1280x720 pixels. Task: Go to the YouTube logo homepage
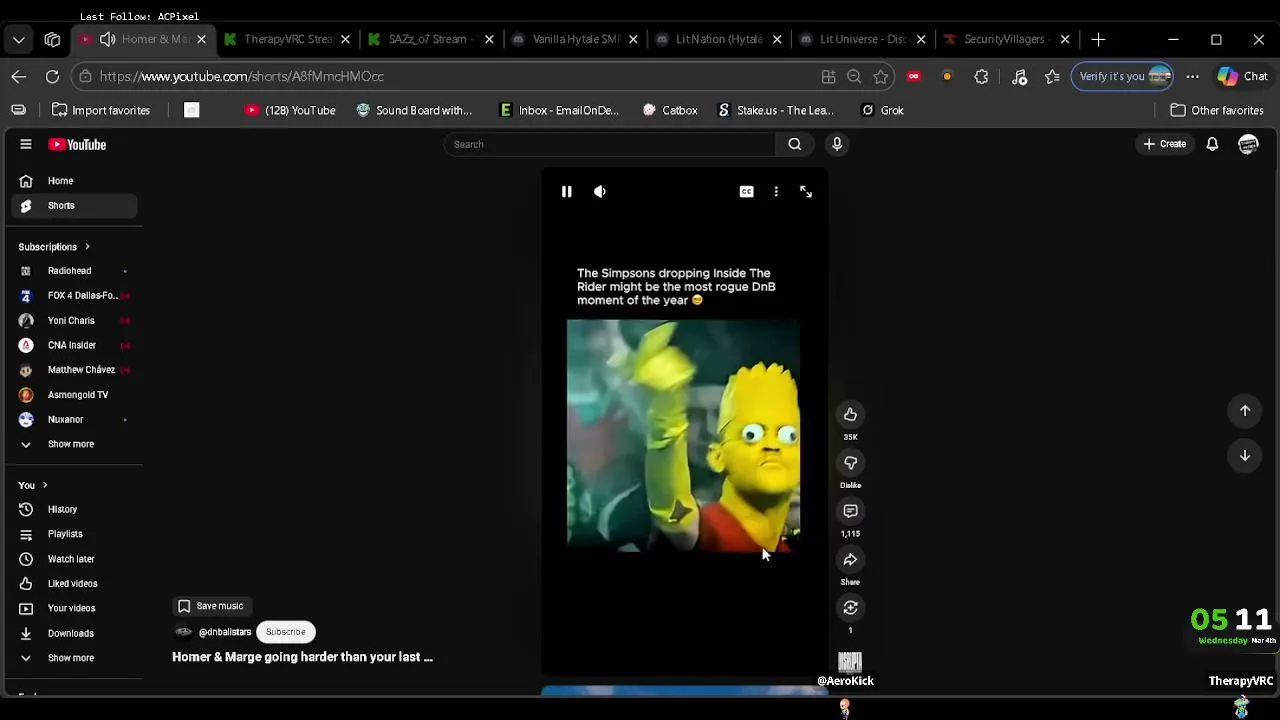click(77, 144)
